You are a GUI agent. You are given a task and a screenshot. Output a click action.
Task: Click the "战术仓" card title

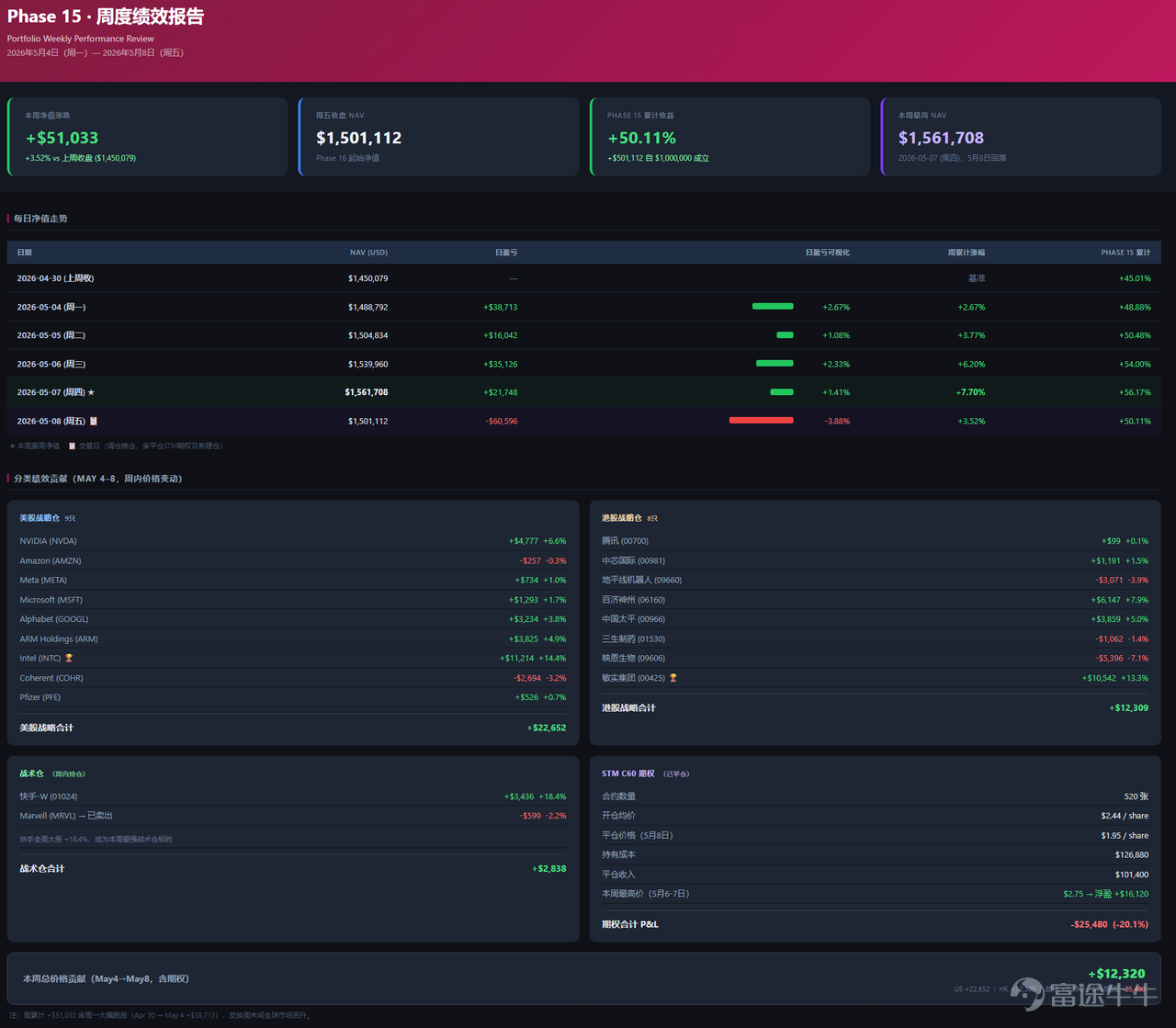click(32, 774)
